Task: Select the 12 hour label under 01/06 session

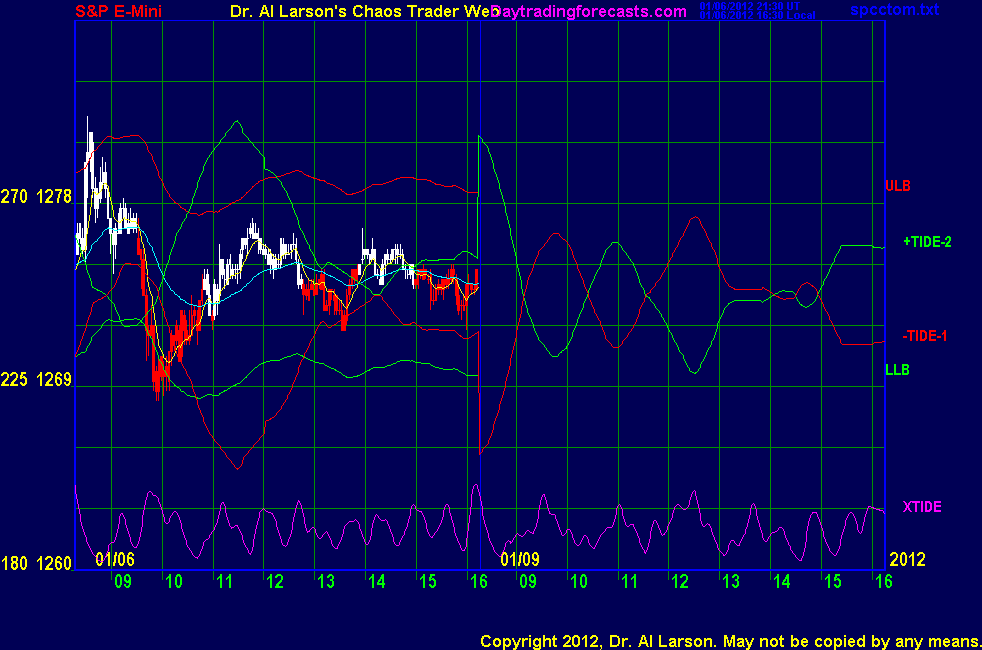Action: point(275,581)
